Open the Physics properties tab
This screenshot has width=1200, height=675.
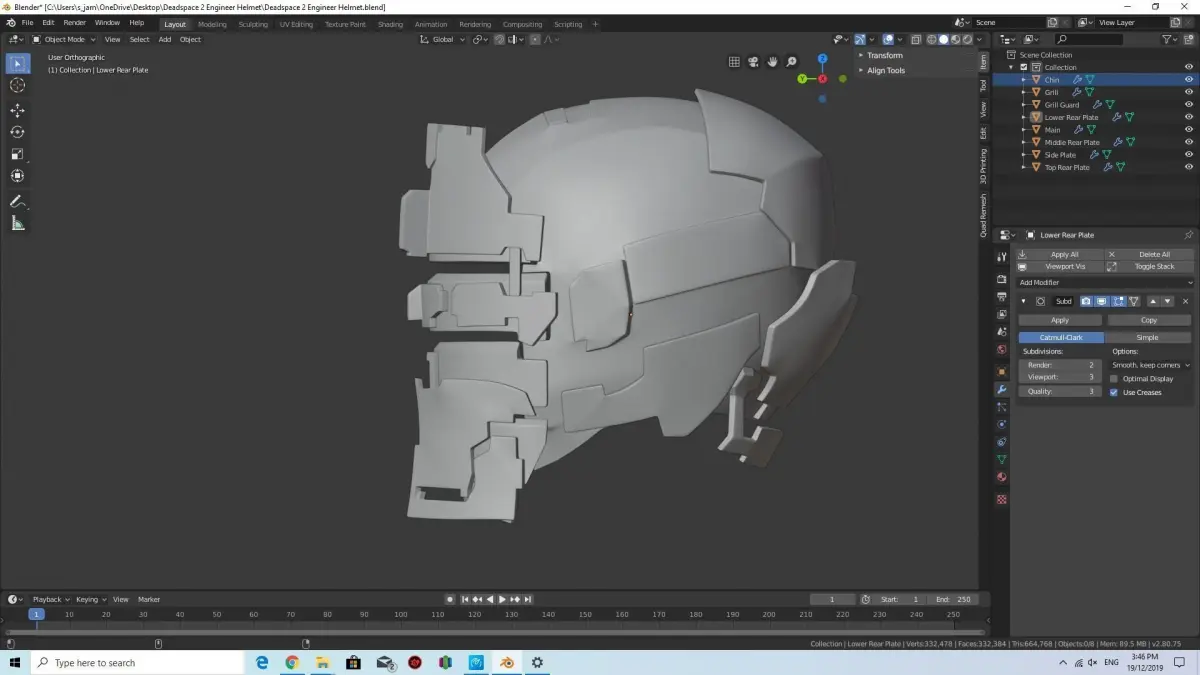pyautogui.click(x=1002, y=424)
